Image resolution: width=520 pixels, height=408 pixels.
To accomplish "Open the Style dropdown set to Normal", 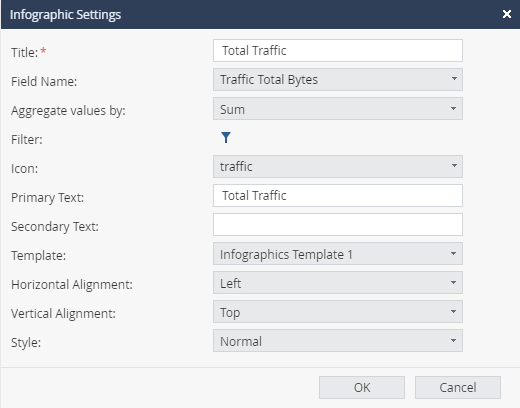I will tap(338, 341).
